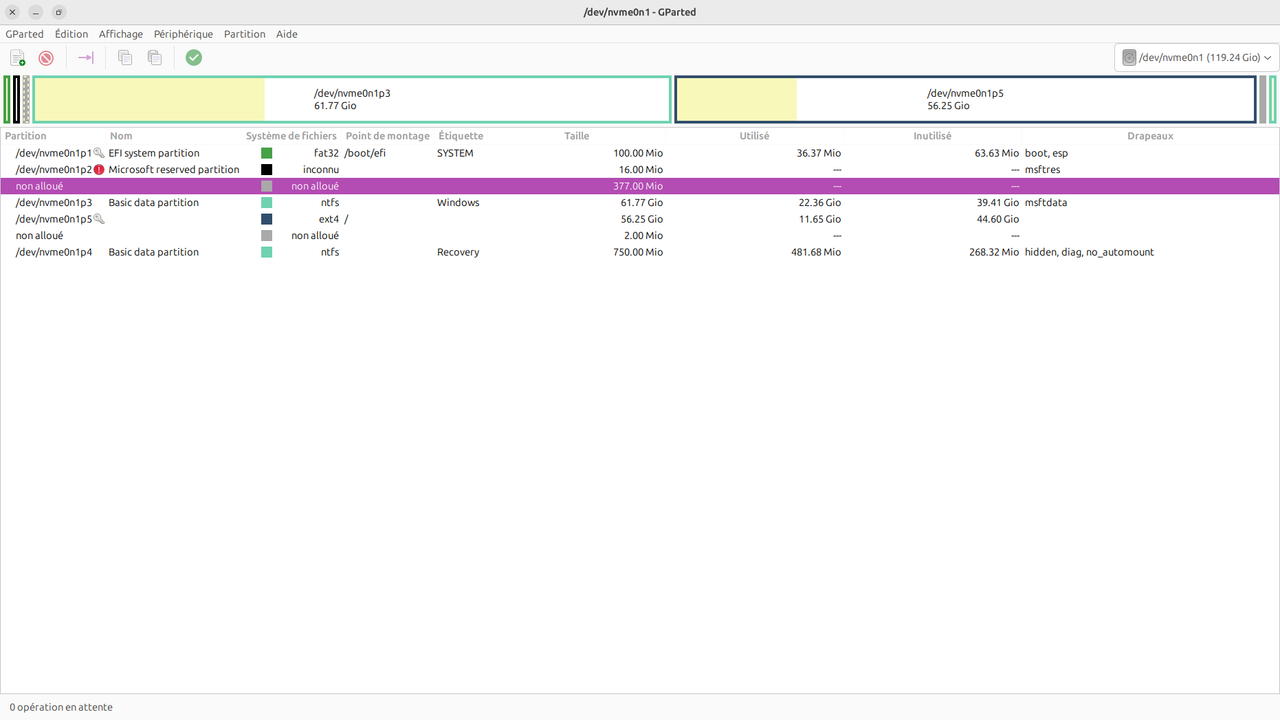1280x720 pixels.
Task: Click the 11.65 Gio used cell
Action: coord(820,219)
